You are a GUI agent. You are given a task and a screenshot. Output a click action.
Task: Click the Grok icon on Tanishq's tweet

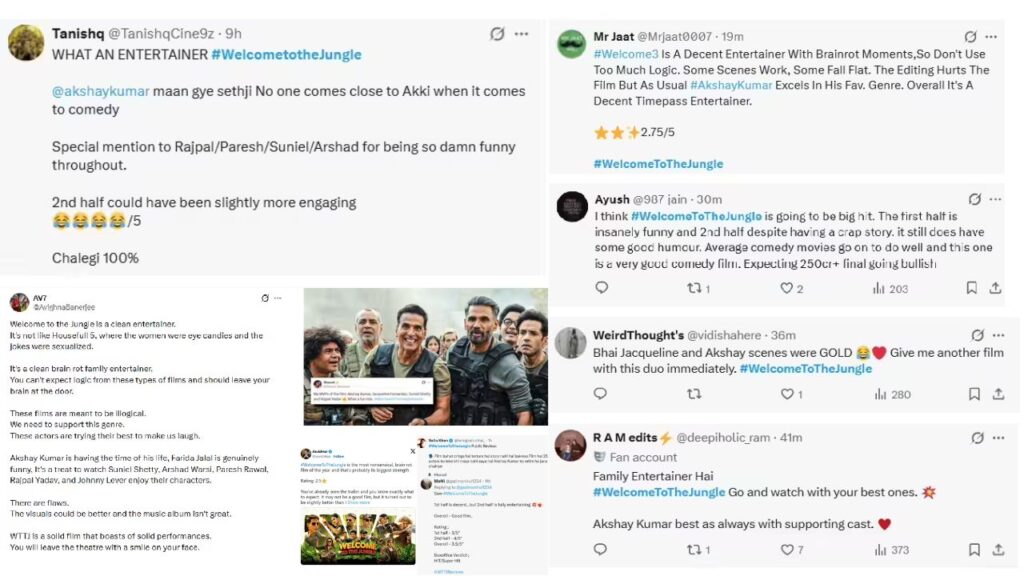pos(497,34)
